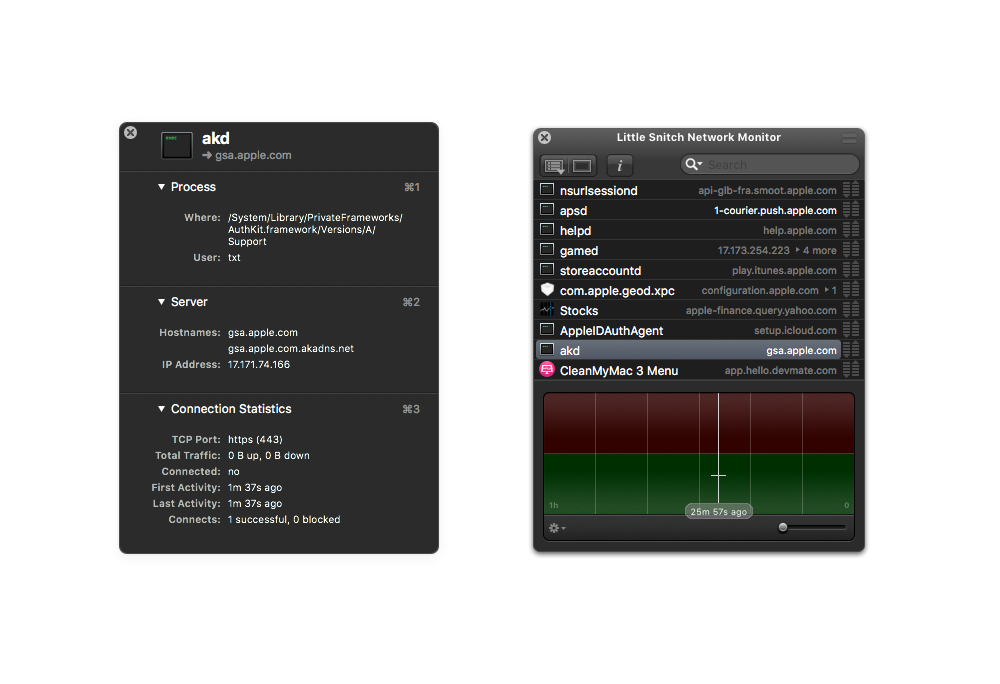Collapse the Process section triangle
This screenshot has height=684, width=1000.
[161, 187]
